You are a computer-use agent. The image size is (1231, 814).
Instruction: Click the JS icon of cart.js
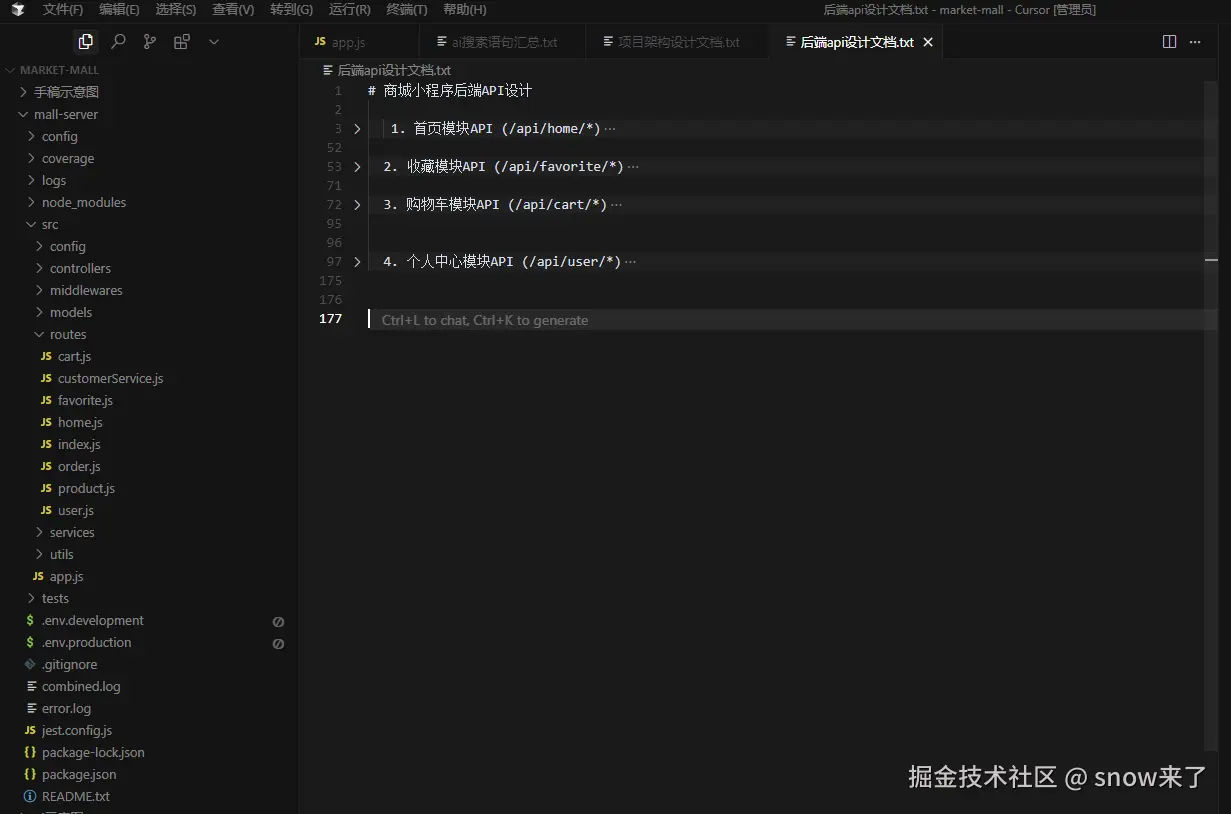[x=46, y=356]
